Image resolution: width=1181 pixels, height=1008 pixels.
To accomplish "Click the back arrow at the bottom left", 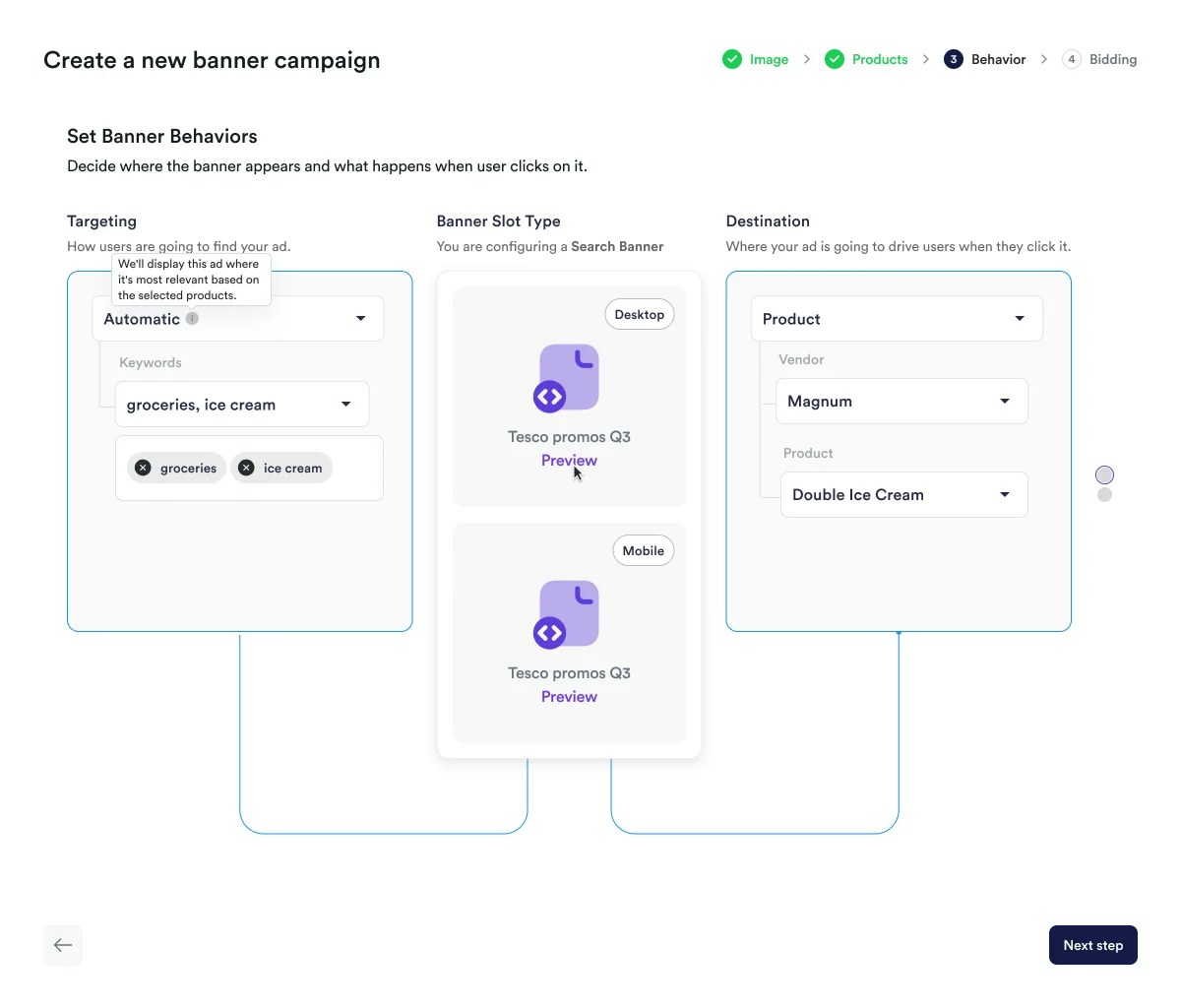I will (62, 945).
